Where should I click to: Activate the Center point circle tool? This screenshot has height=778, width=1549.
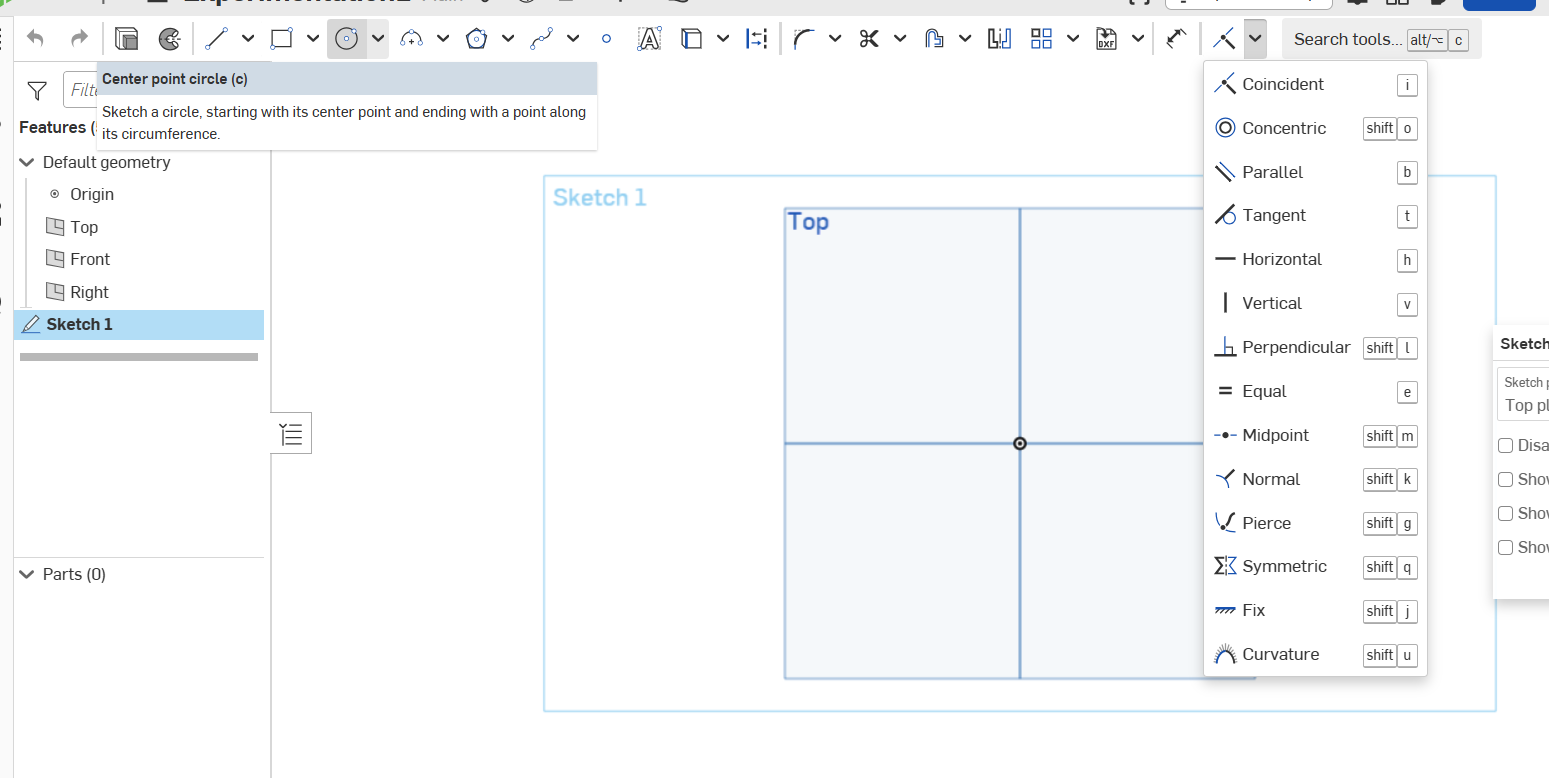[x=346, y=39]
